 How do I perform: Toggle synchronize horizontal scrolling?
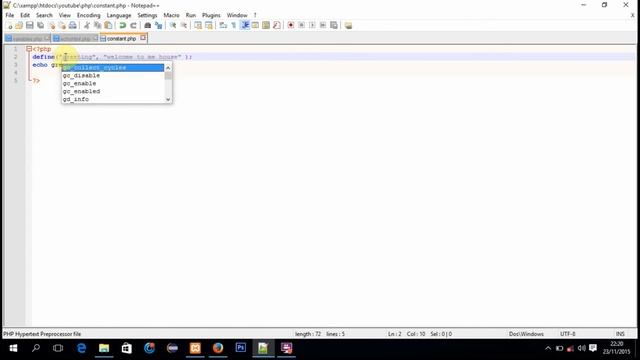209,25
